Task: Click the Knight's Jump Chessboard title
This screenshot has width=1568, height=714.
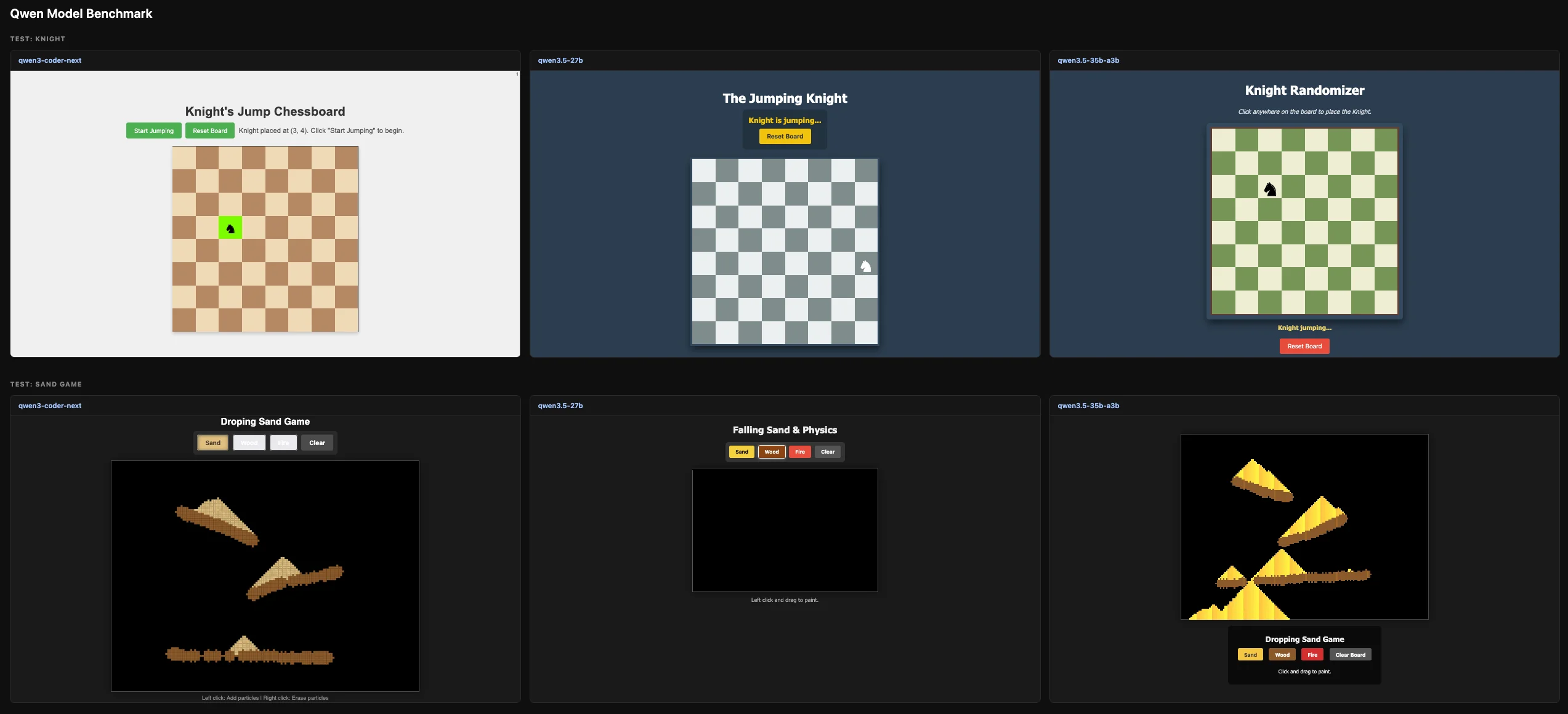Action: pos(265,111)
